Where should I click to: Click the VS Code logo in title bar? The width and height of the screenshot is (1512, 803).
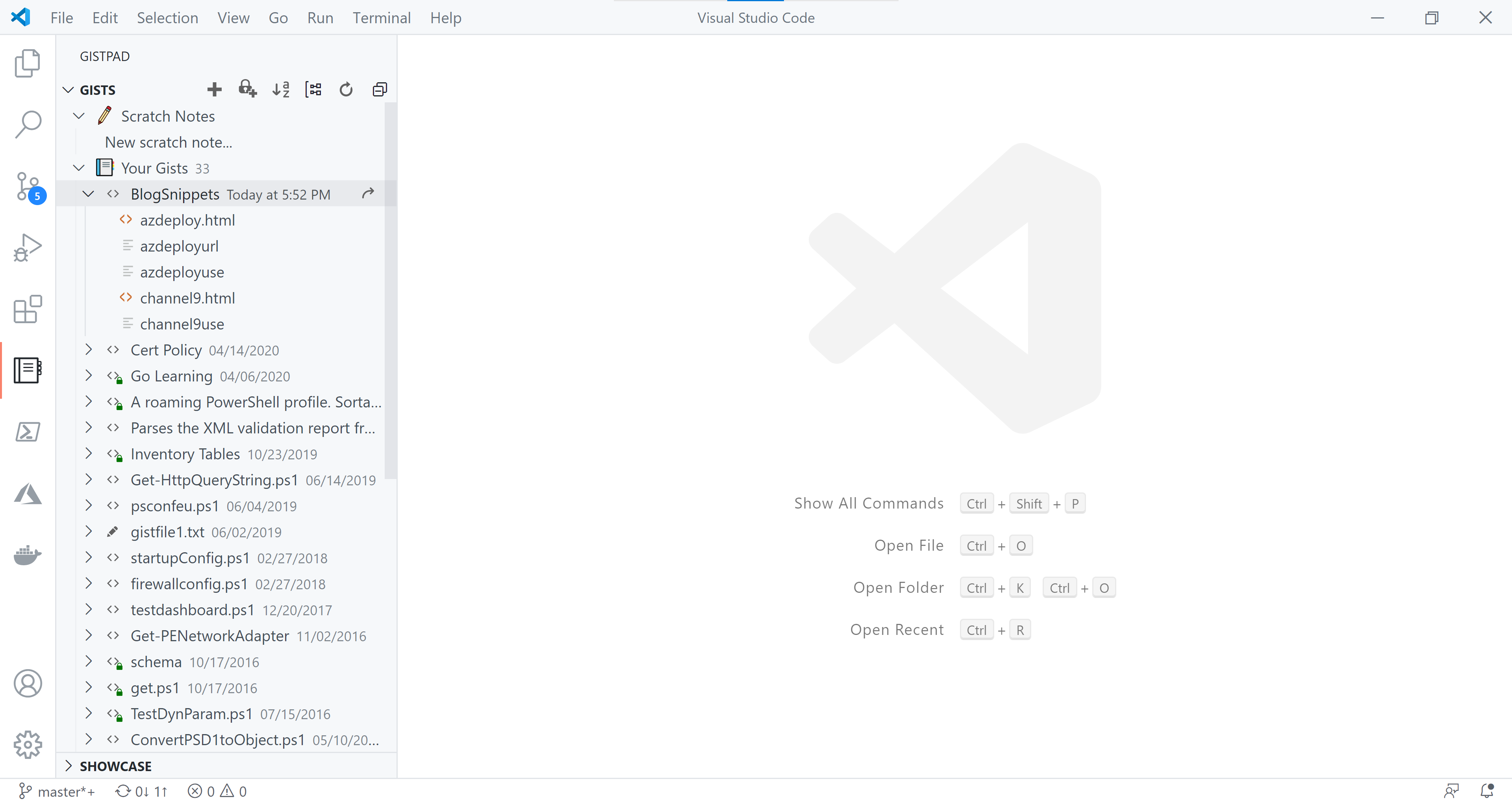(20, 17)
